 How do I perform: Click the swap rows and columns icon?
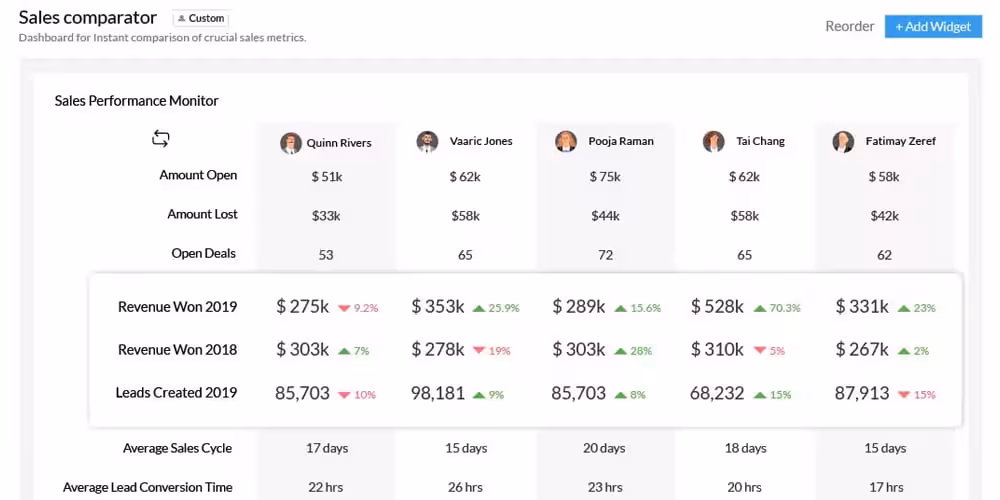pyautogui.click(x=161, y=139)
